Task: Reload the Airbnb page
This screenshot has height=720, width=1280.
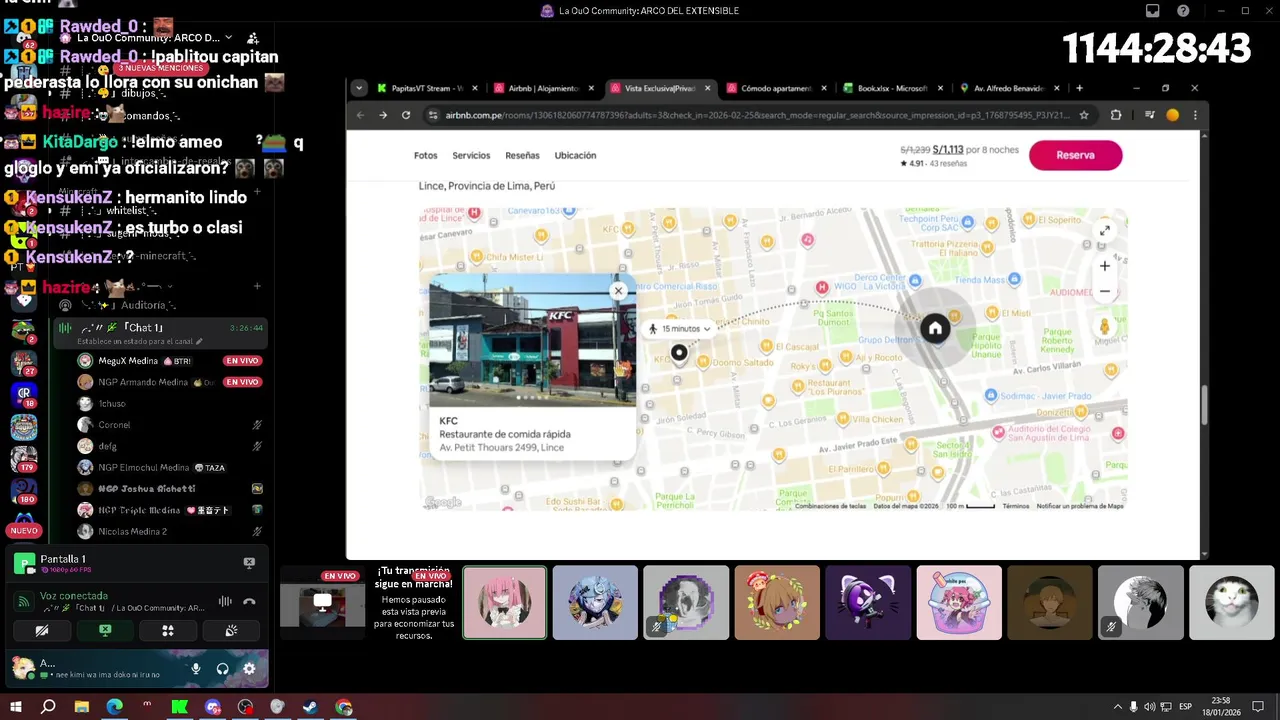Action: 406,115
